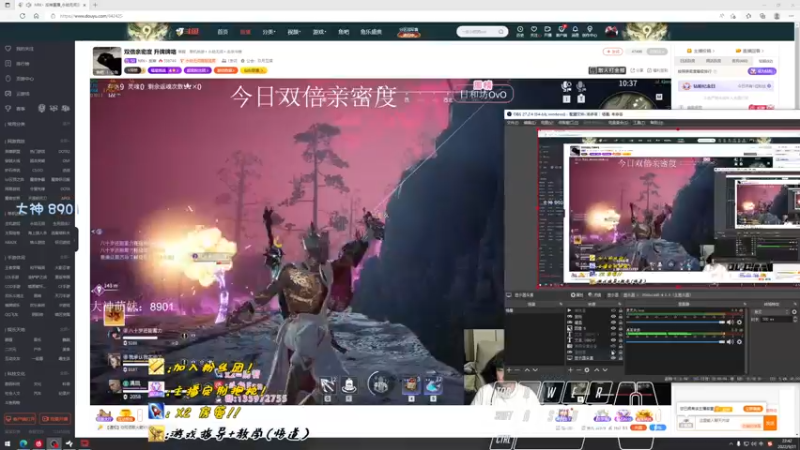Mute first audio channel speaker in OBS mixer
The width and height of the screenshot is (800, 450).
[x=731, y=322]
